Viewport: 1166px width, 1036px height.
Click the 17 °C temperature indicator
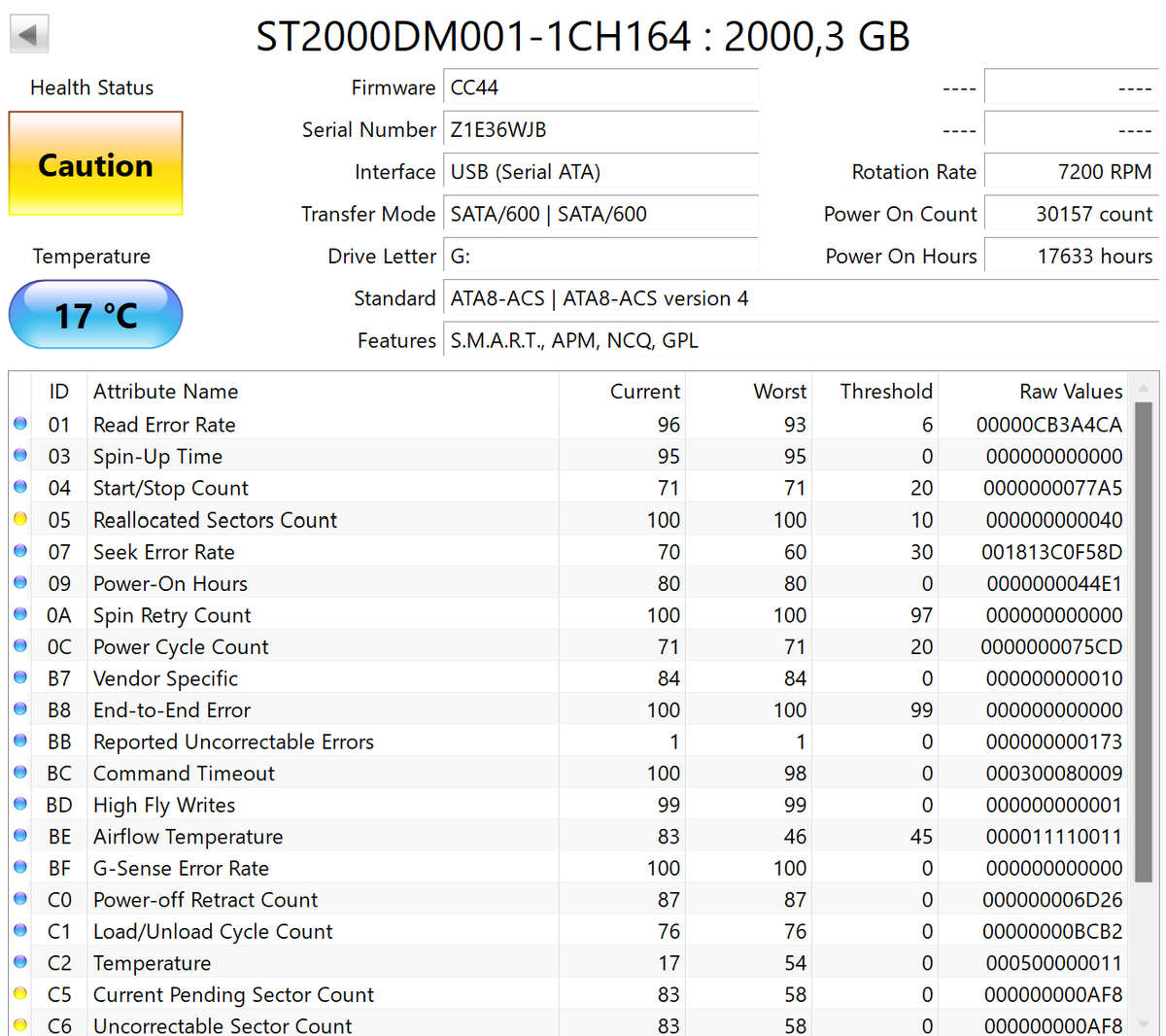[94, 315]
